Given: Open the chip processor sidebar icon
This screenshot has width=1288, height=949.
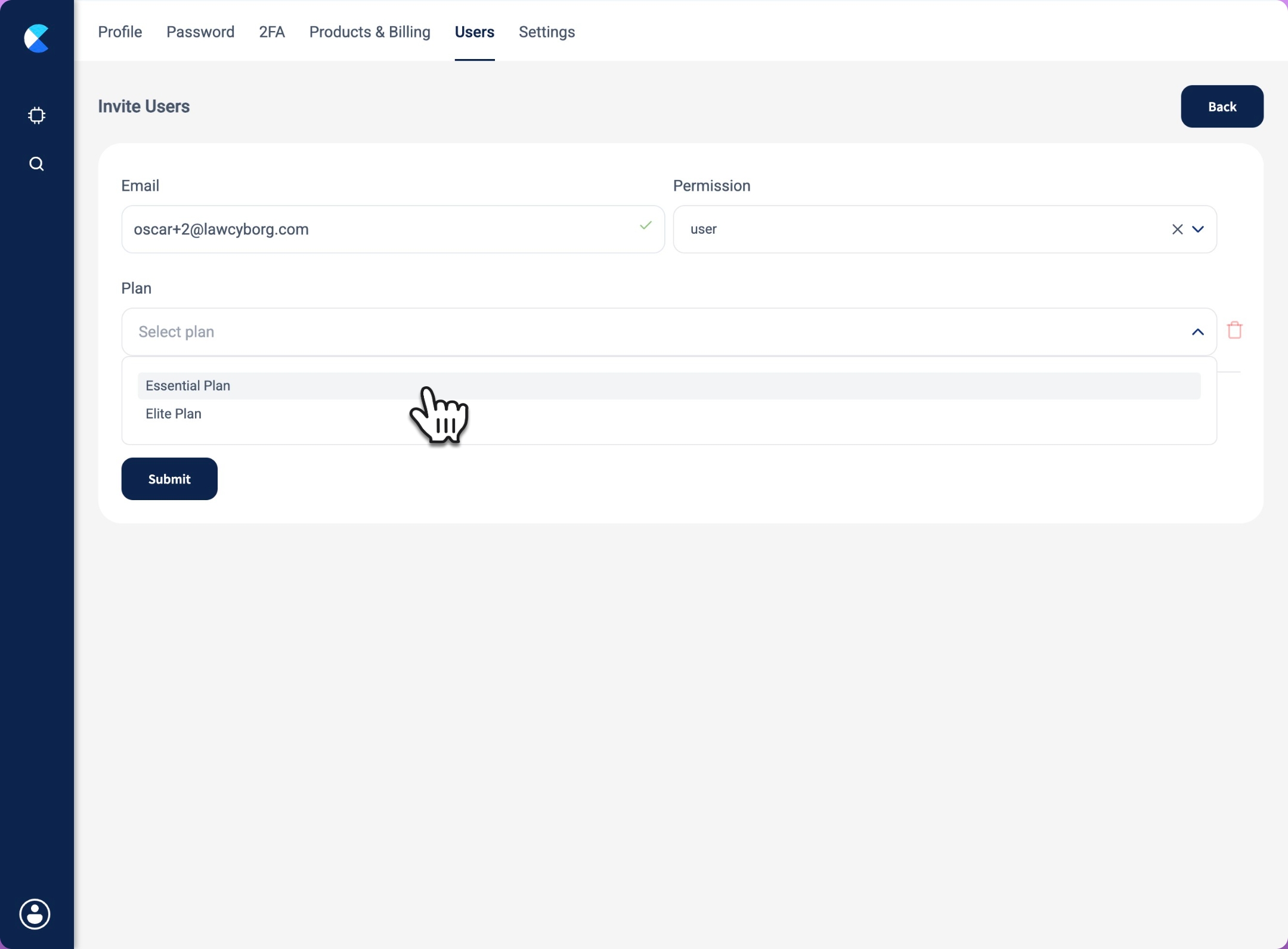Looking at the screenshot, I should [36, 115].
